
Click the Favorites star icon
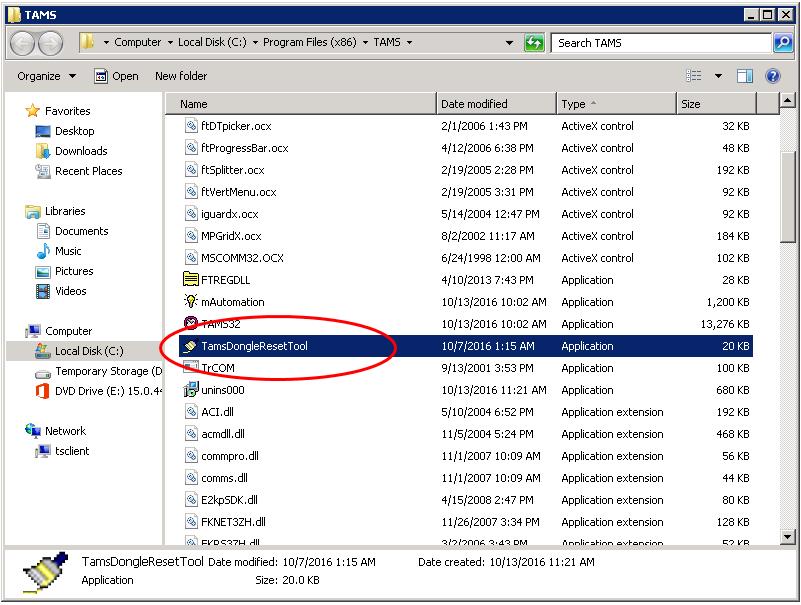pyautogui.click(x=33, y=110)
